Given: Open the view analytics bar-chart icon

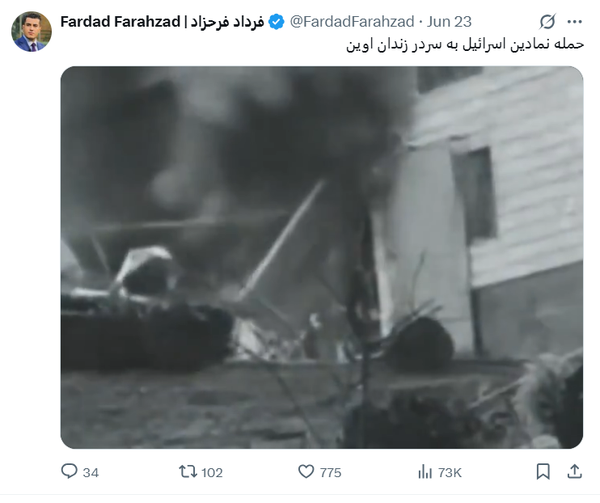Looking at the screenshot, I should (425, 472).
